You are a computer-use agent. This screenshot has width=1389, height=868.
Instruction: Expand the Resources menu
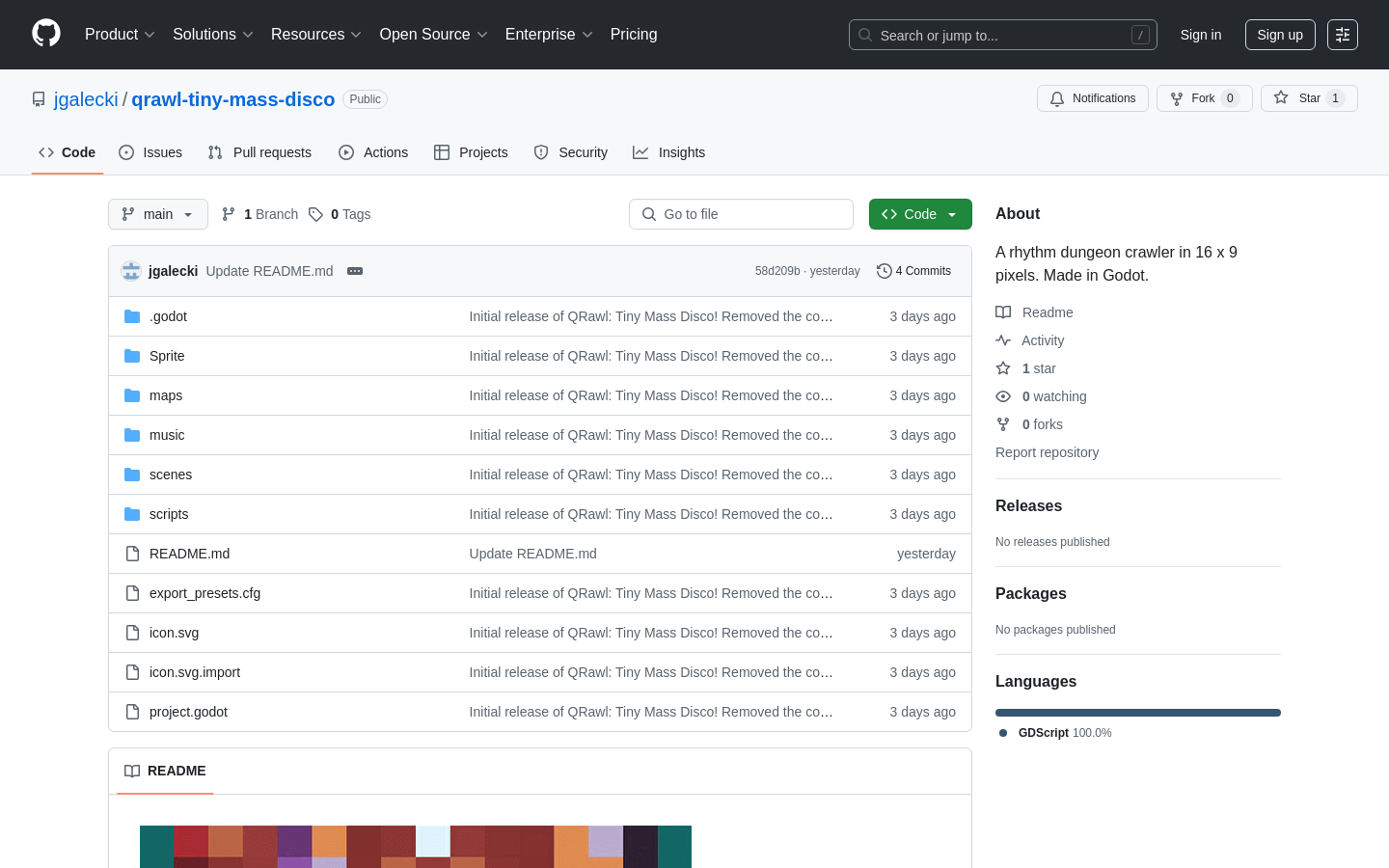316,34
